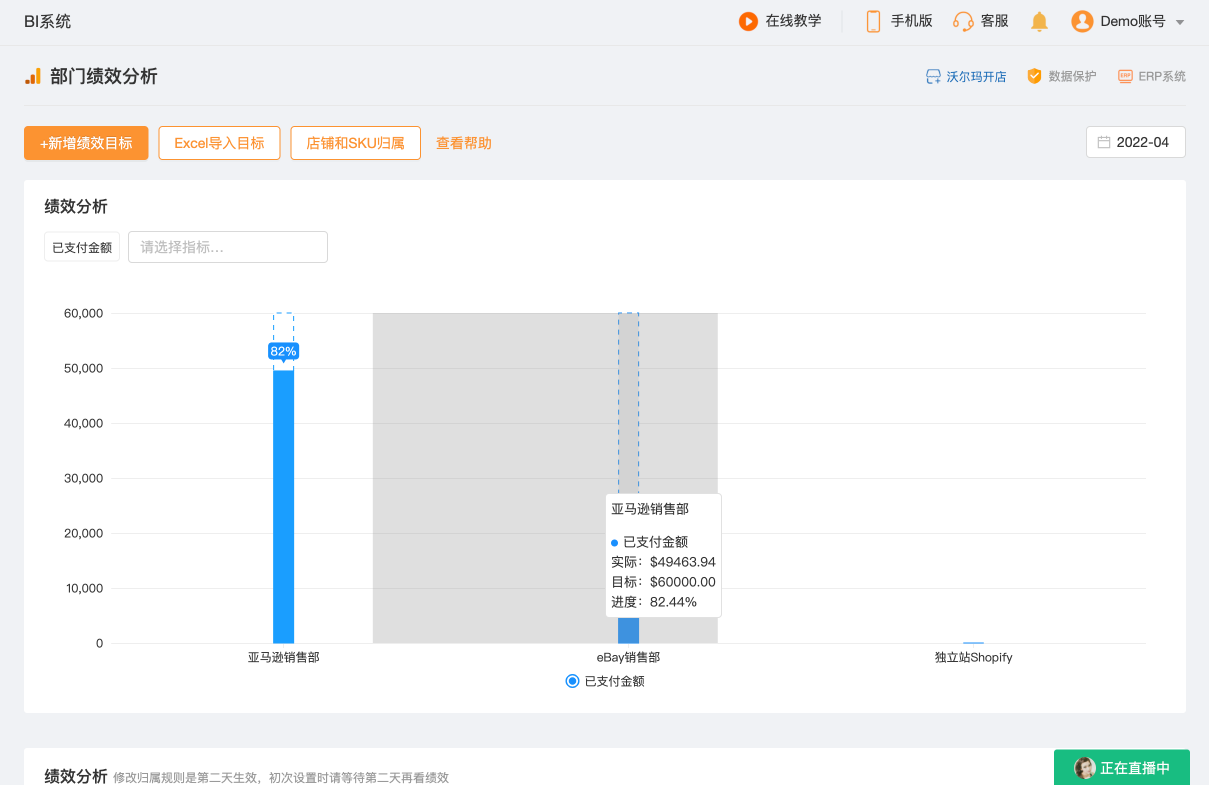Open the 查看帮助 help link
Image resolution: width=1209 pixels, height=785 pixels.
[x=464, y=143]
